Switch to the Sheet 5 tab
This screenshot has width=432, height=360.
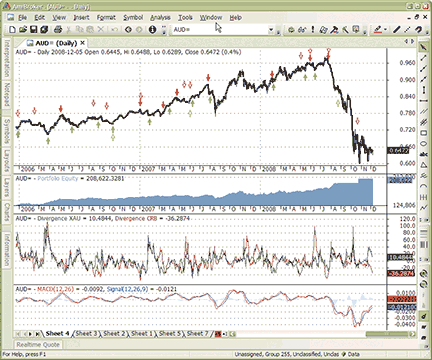click(x=170, y=333)
